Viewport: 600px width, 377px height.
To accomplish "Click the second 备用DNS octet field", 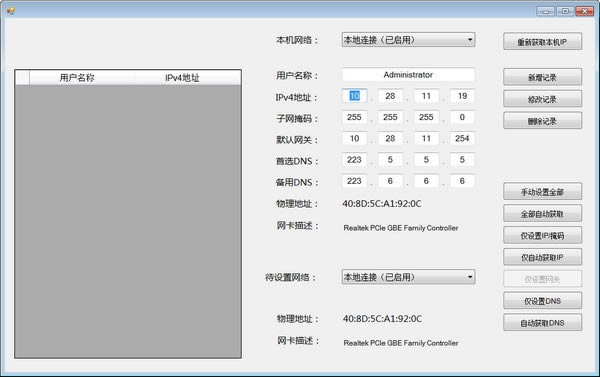I will (390, 181).
